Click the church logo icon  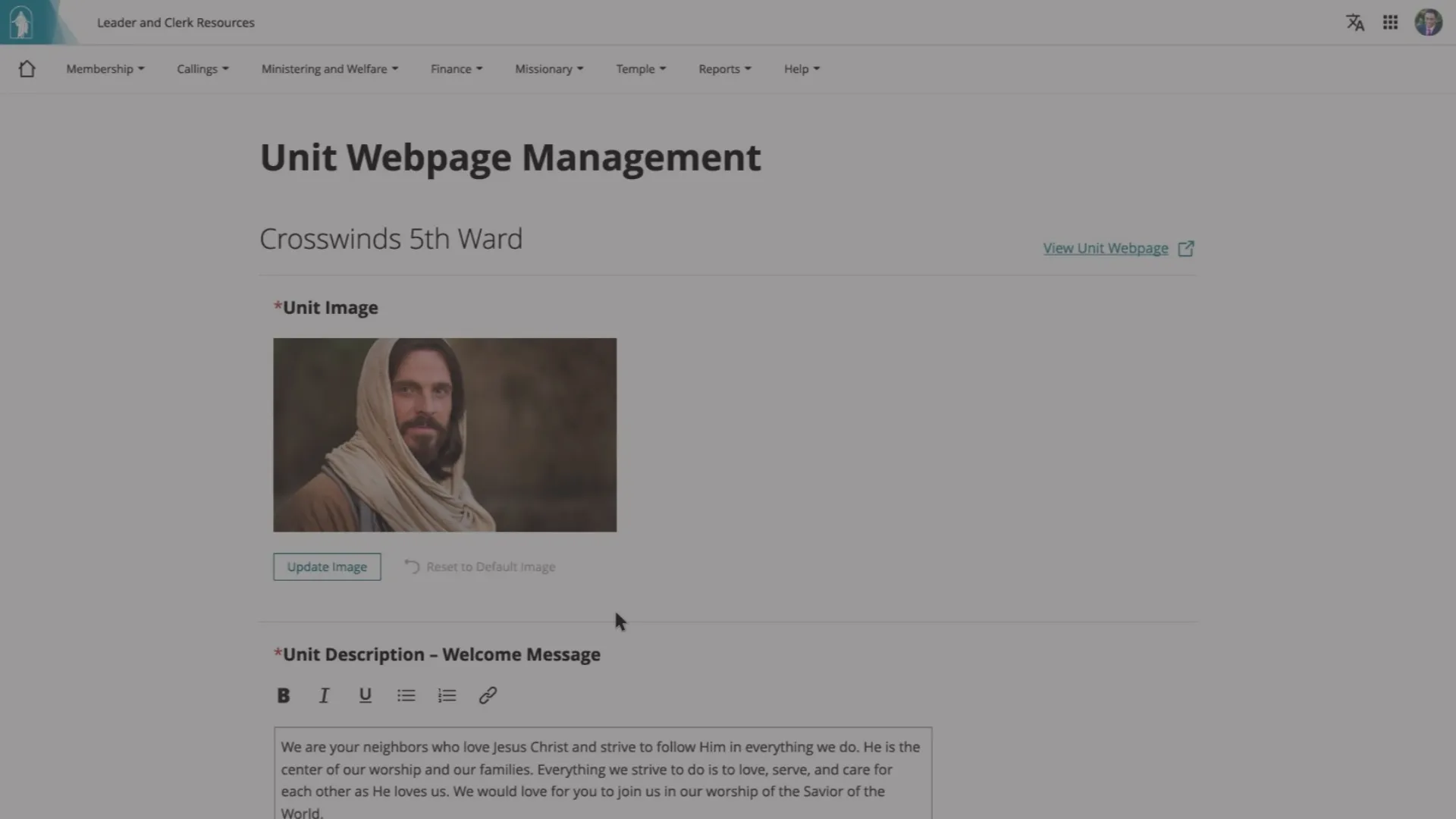point(21,23)
